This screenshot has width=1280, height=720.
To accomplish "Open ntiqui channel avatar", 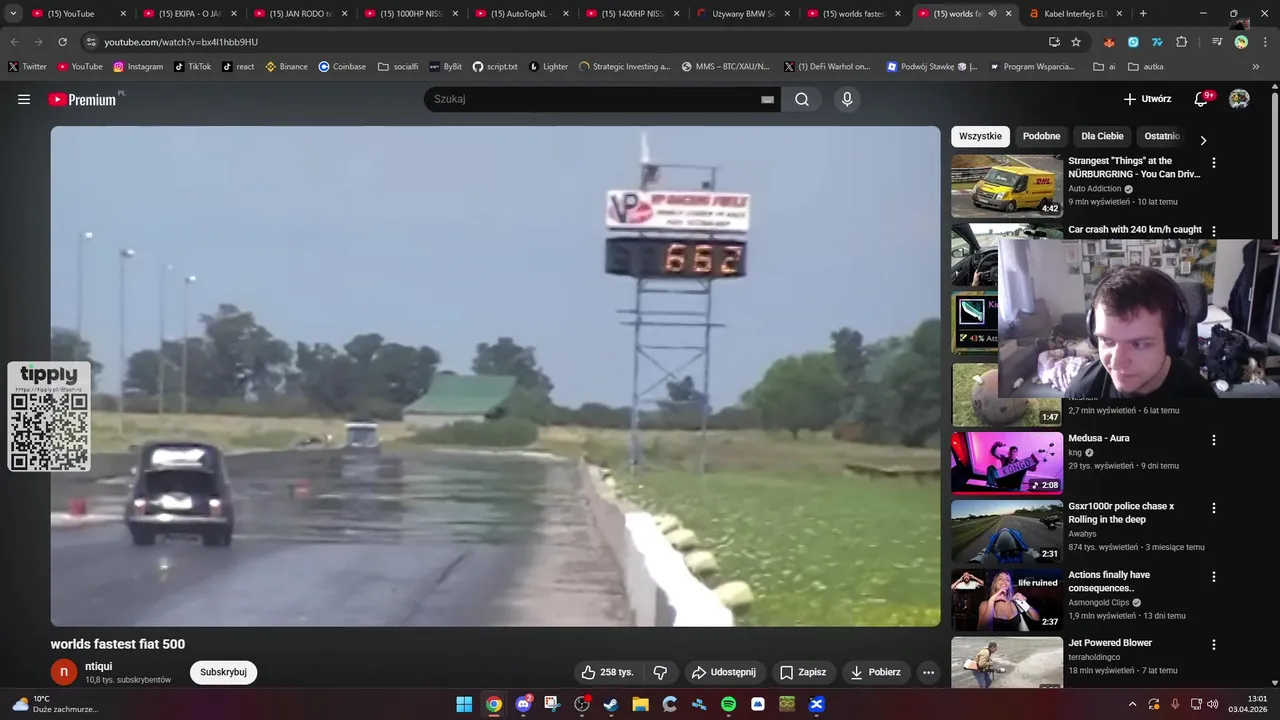I will pos(63,672).
